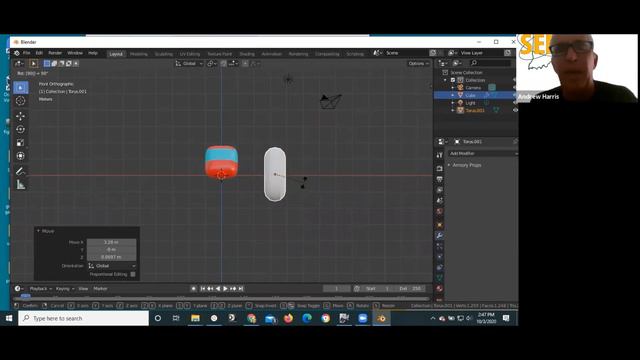The height and width of the screenshot is (360, 640).
Task: Jump to the timeline end frame
Action: (241, 289)
